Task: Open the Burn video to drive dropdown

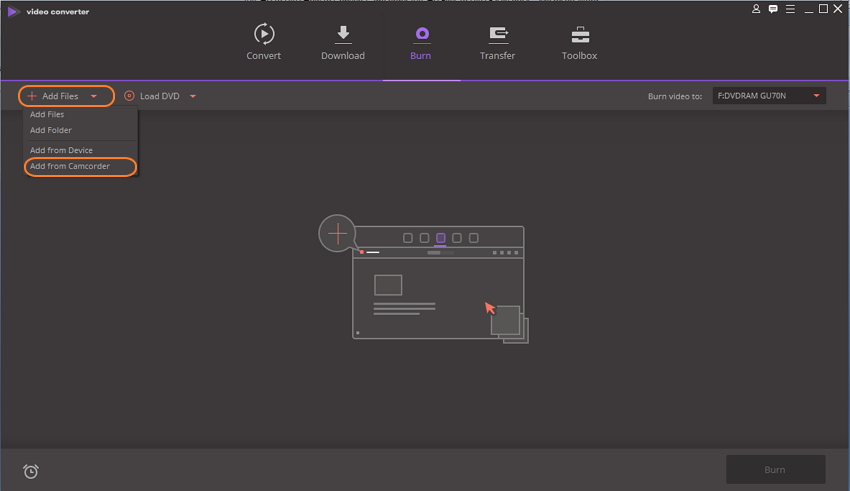Action: click(x=768, y=96)
